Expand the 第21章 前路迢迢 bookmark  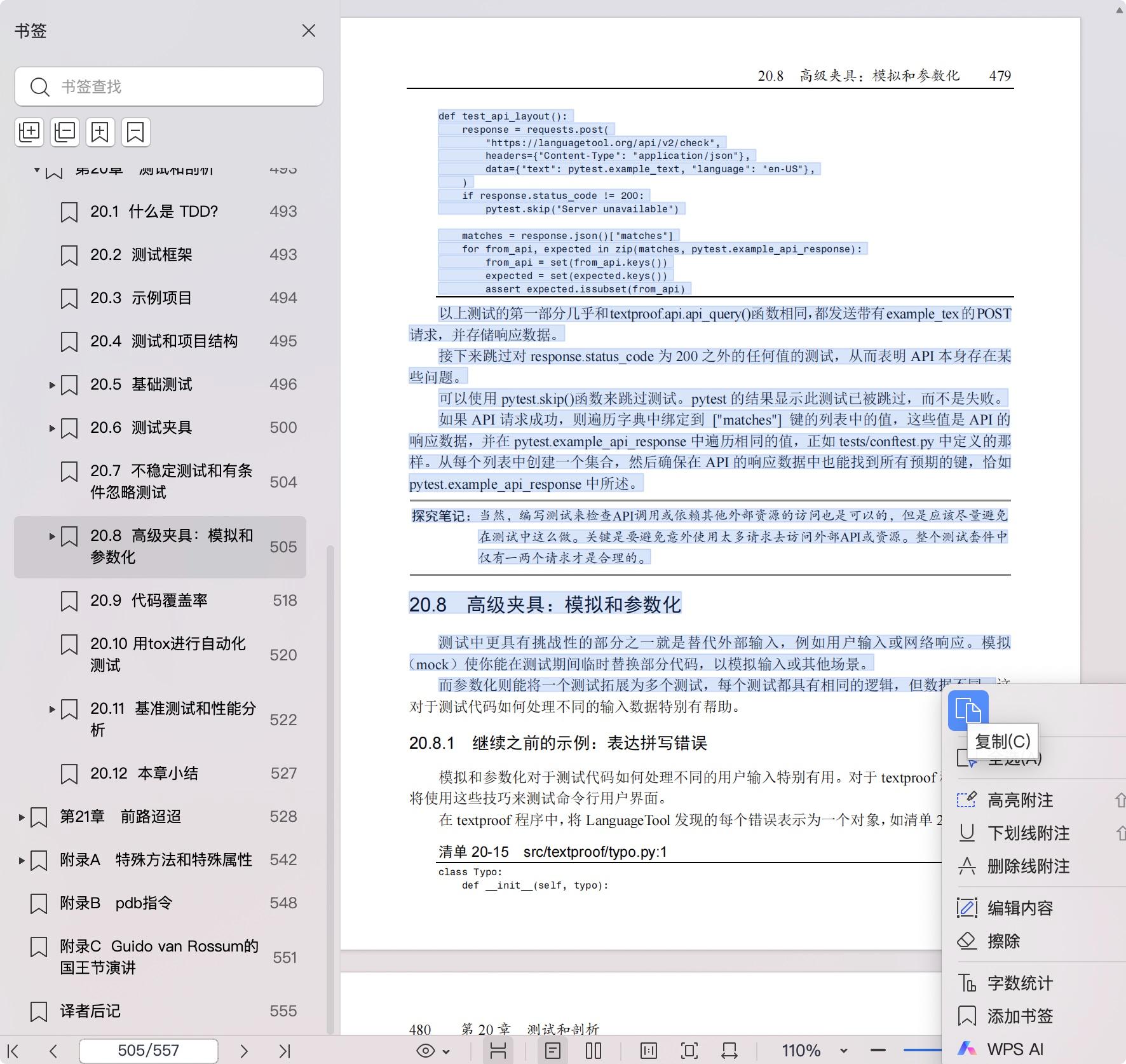(22, 817)
